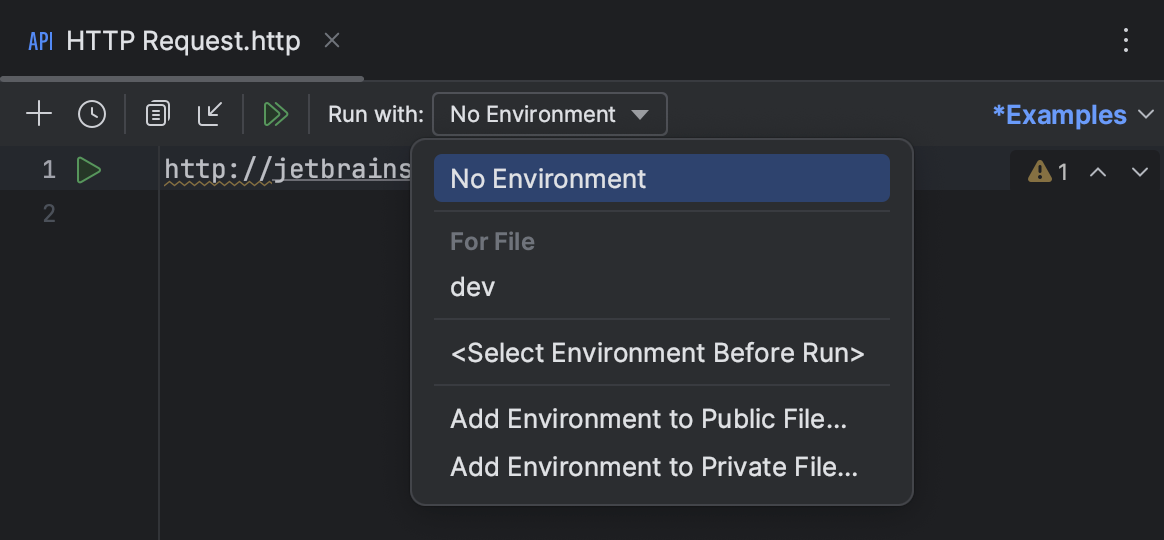Run request on line 1 gutter

pyautogui.click(x=89, y=171)
